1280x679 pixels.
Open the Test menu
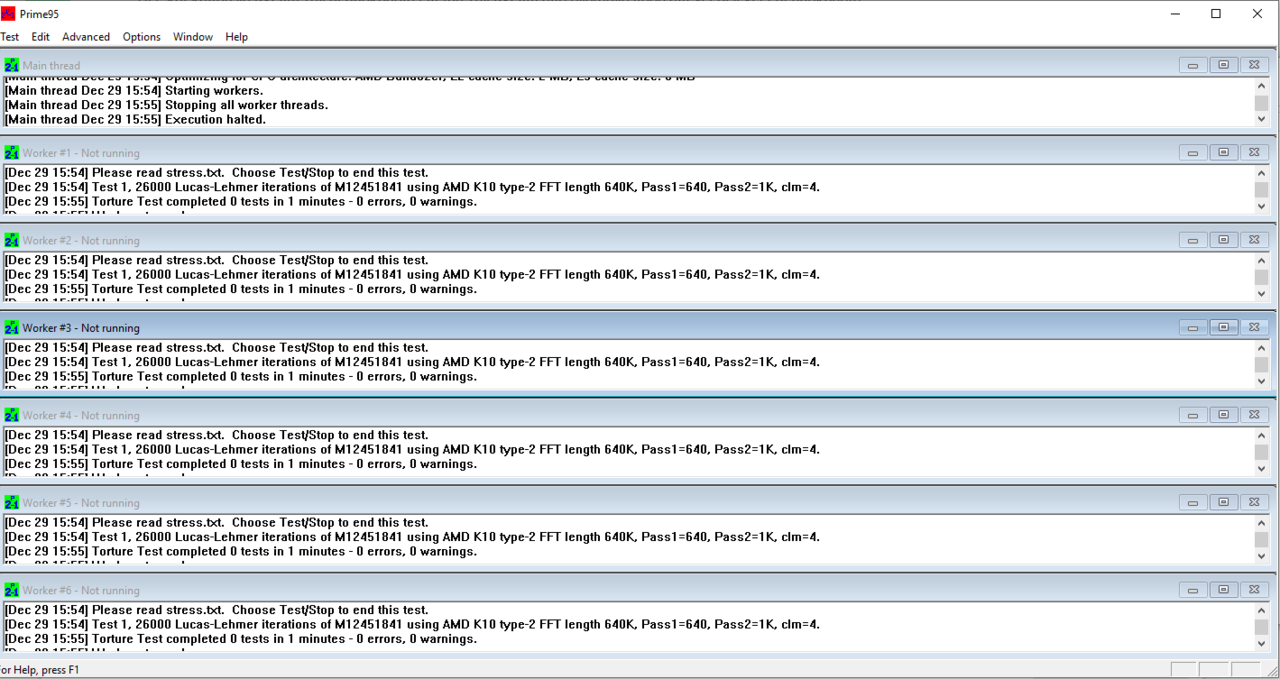click(9, 37)
